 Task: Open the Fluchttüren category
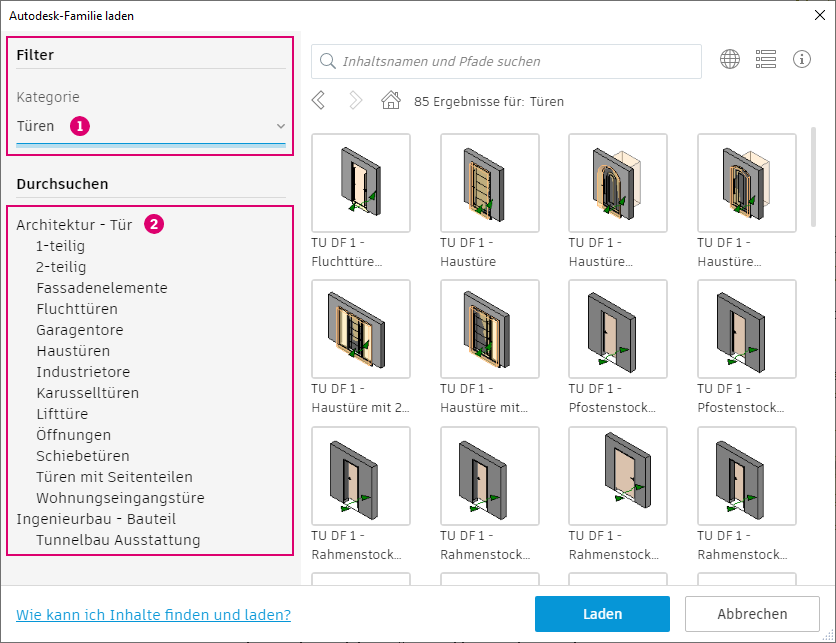point(77,309)
